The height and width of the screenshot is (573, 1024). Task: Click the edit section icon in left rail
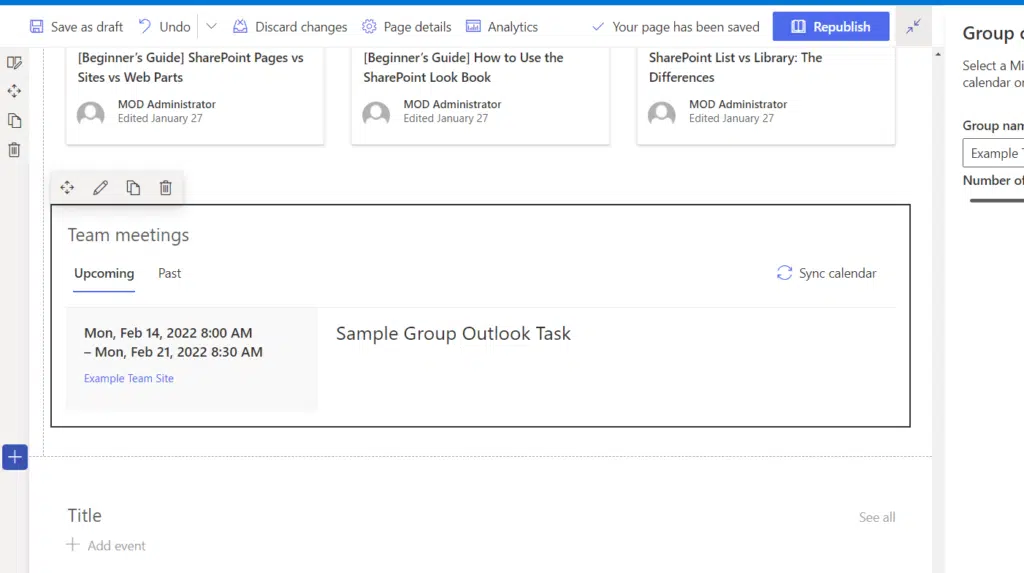[14, 63]
